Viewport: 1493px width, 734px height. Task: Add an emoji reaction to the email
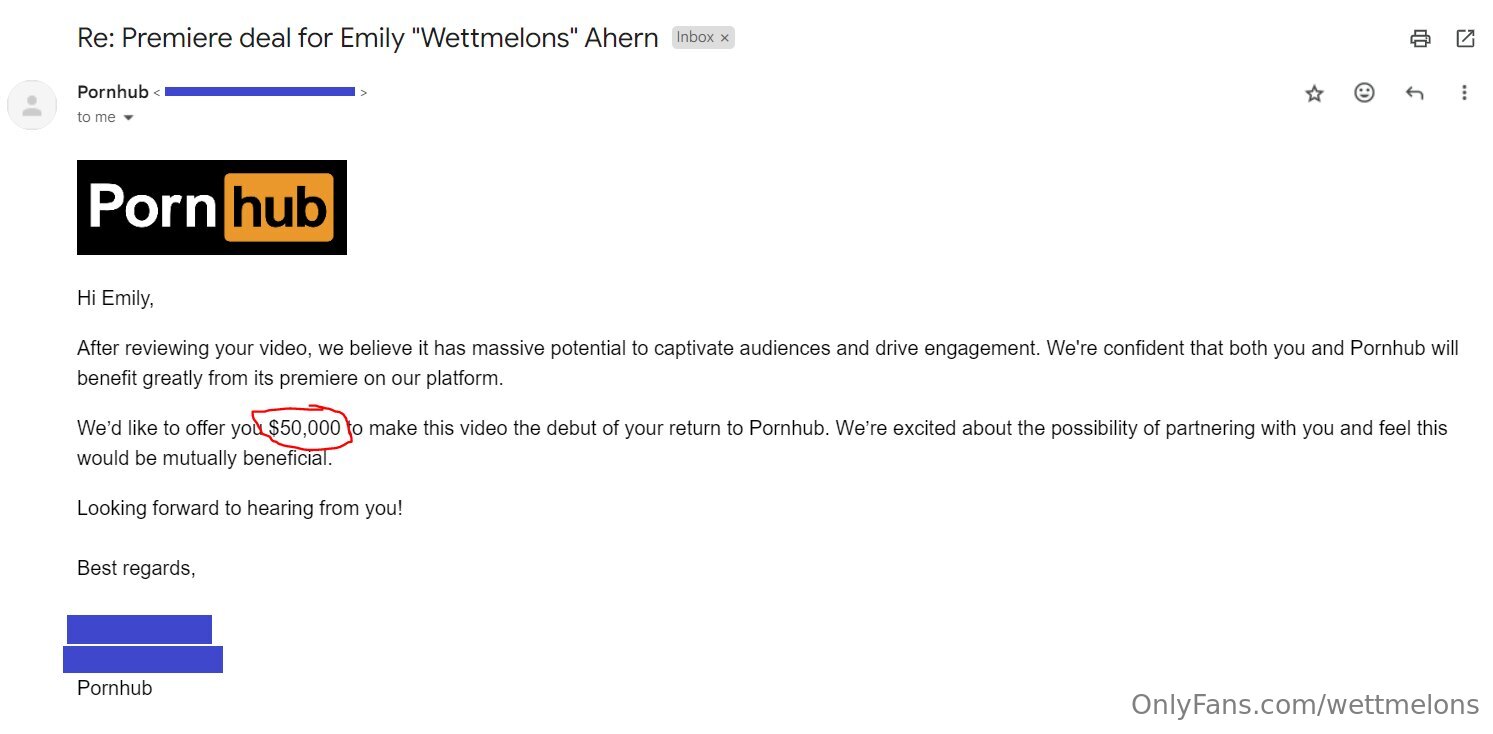[1364, 93]
